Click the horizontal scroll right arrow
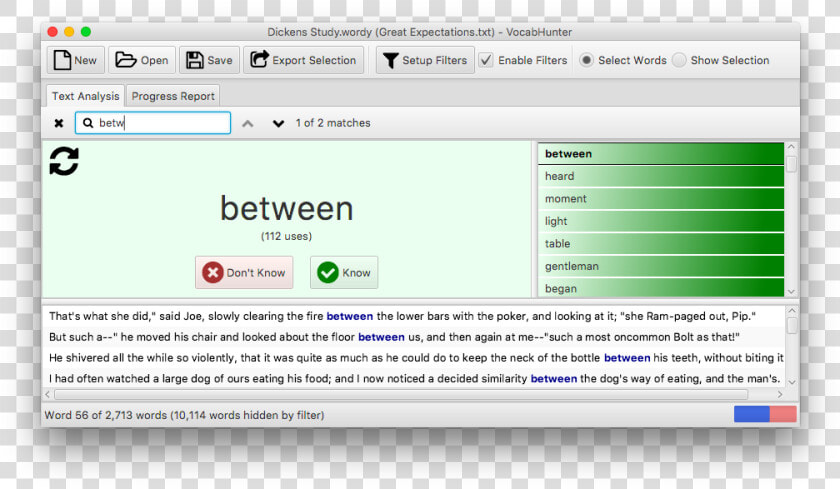 coord(780,395)
